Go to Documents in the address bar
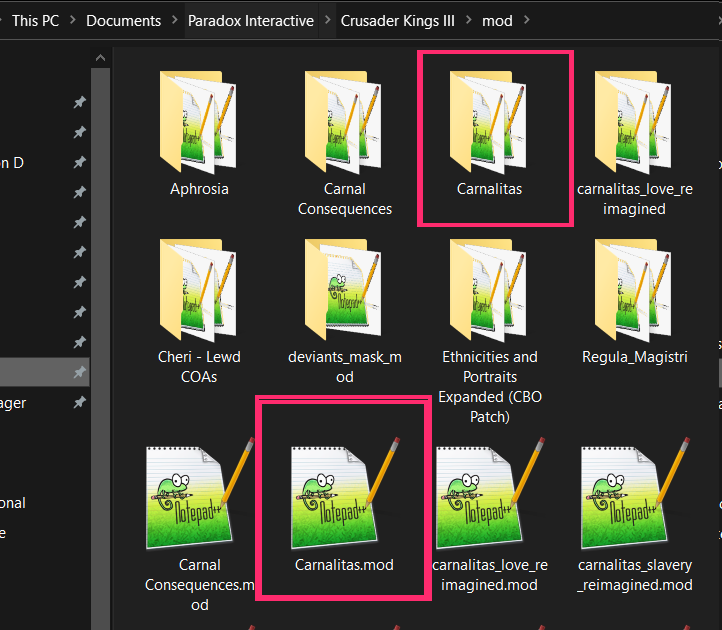 click(x=123, y=21)
